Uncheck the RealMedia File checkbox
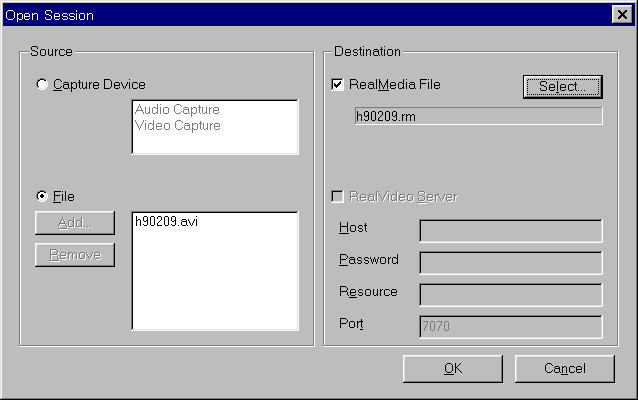 tap(337, 85)
